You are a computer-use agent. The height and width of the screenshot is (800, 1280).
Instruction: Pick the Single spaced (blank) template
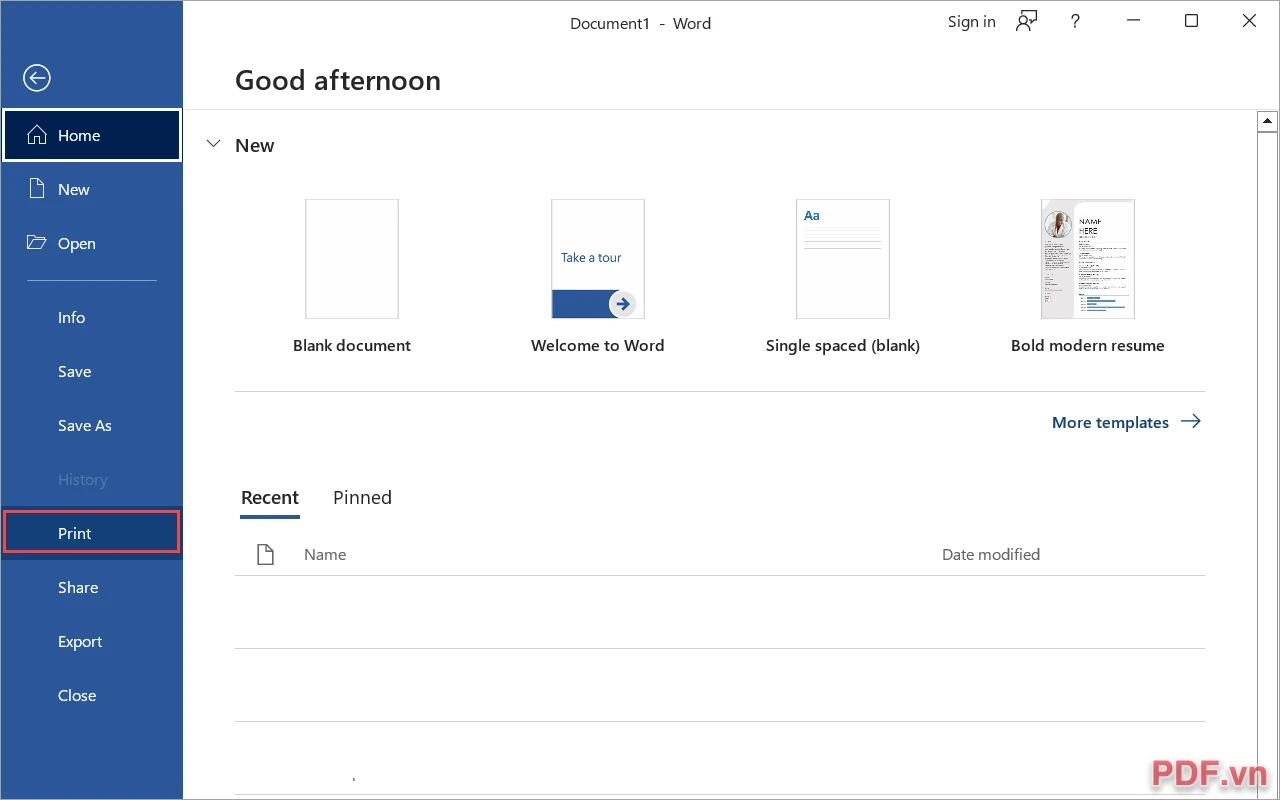coord(843,277)
